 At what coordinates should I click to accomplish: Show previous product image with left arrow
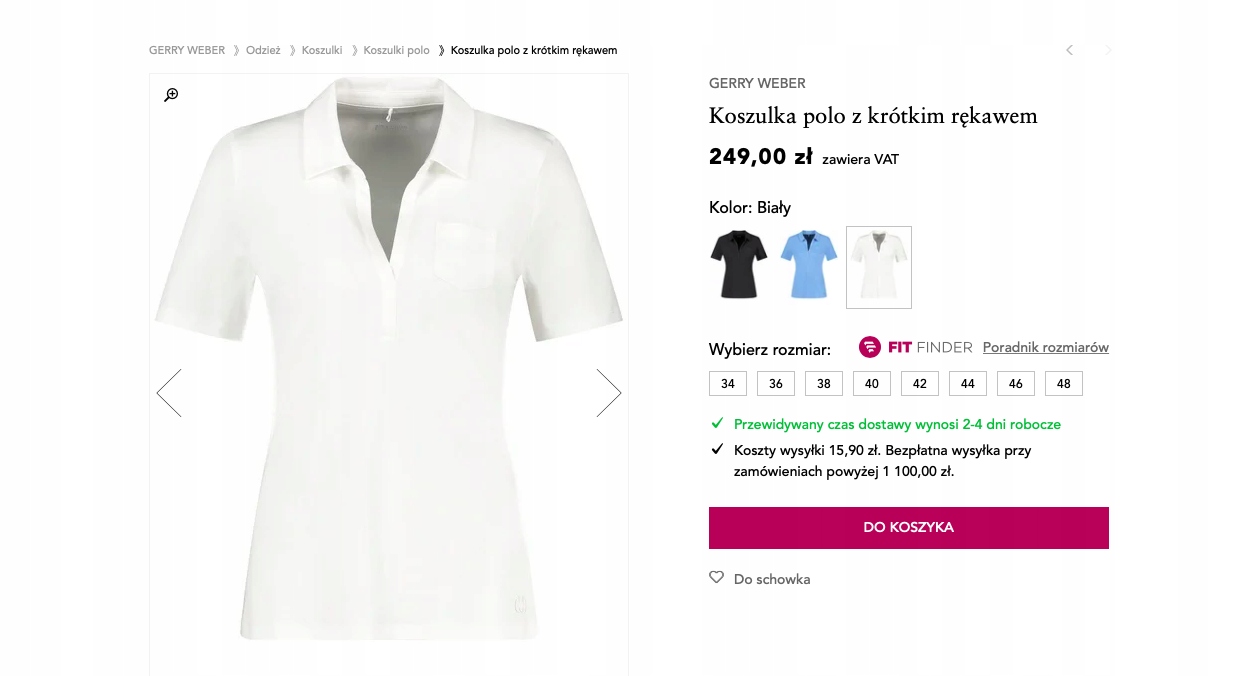pos(169,393)
